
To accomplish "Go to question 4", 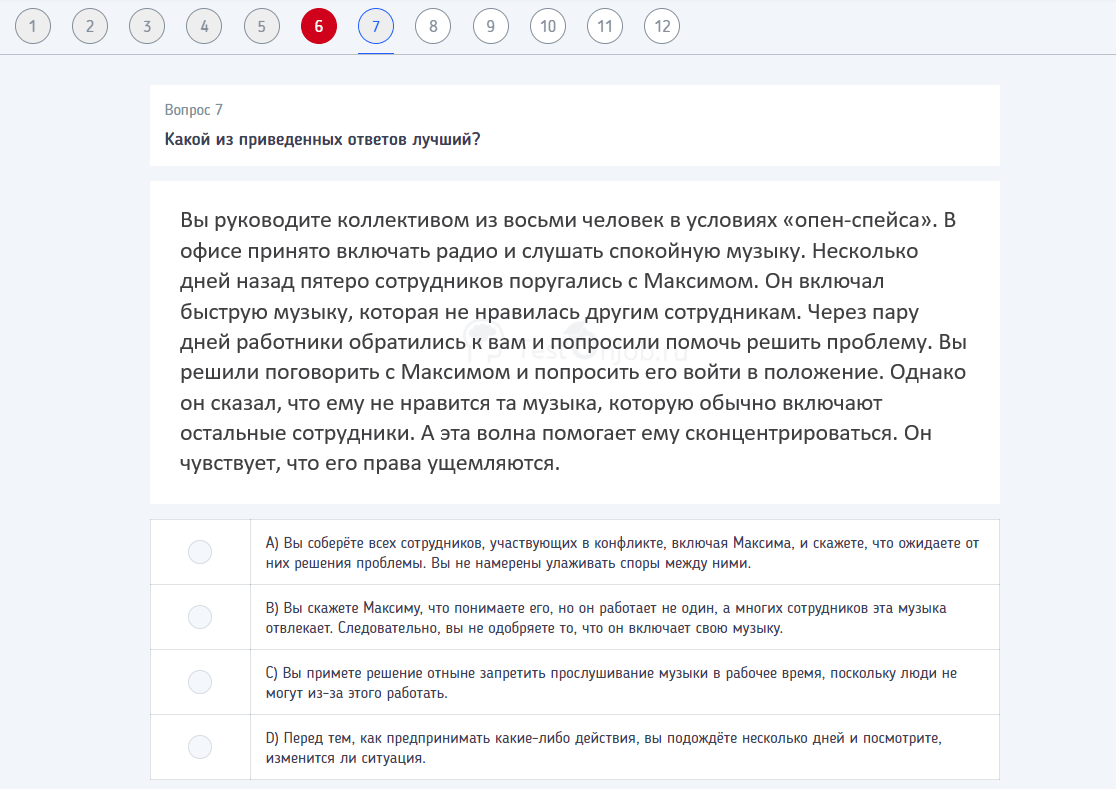I will click(204, 26).
